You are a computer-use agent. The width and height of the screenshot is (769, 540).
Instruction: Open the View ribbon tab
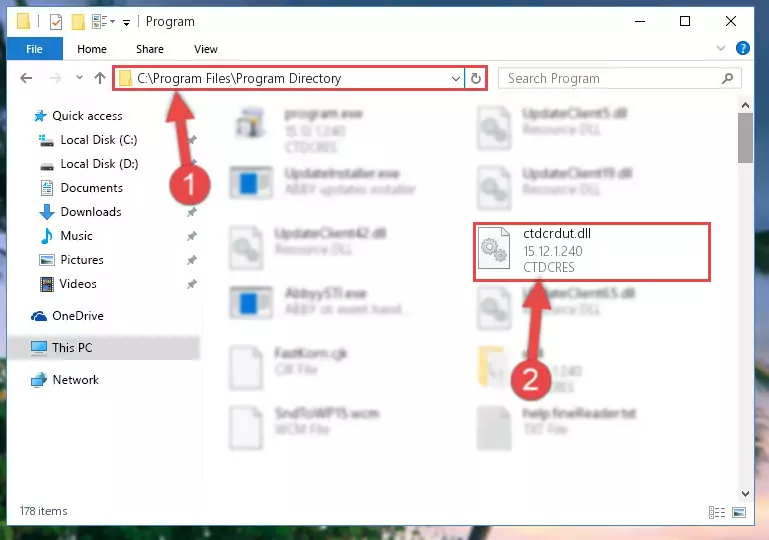[x=205, y=49]
